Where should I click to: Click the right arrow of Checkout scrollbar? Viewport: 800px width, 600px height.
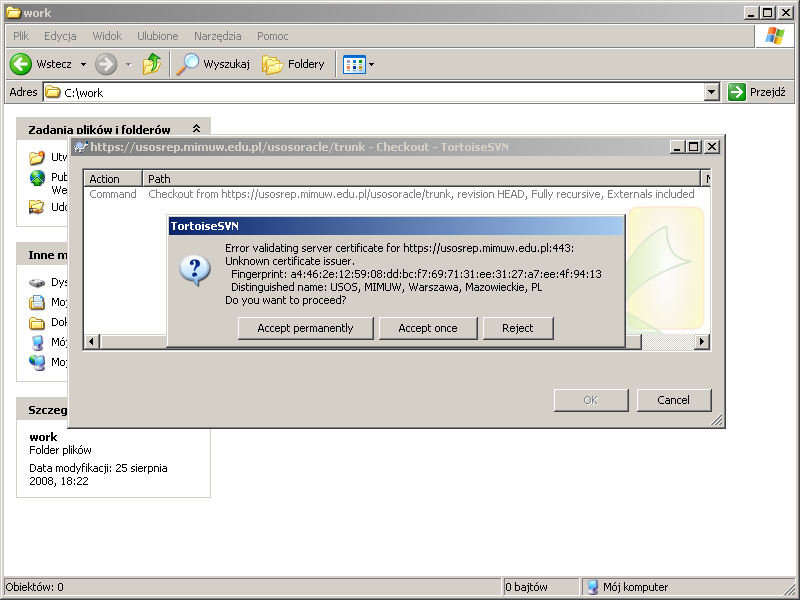[702, 341]
